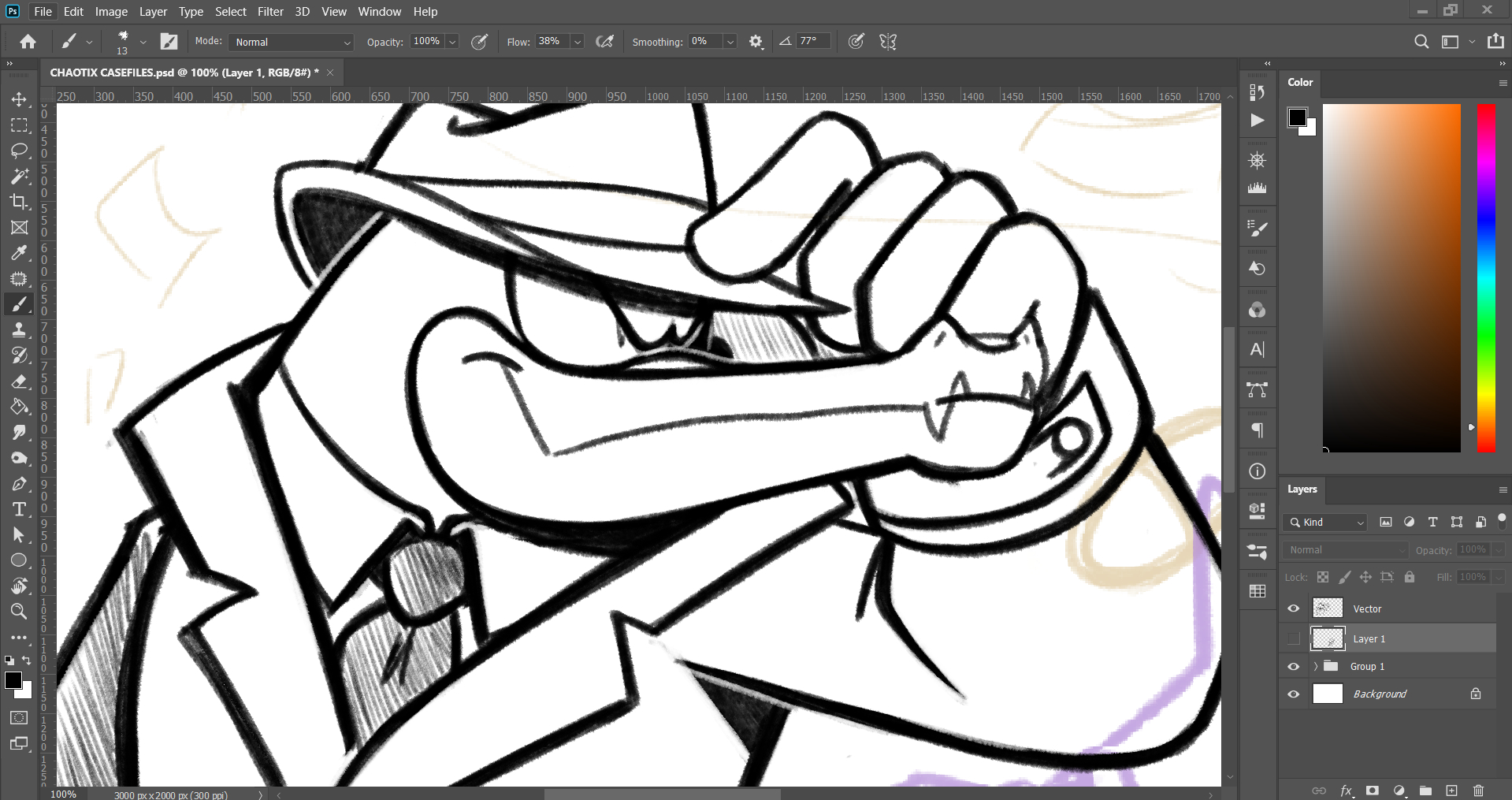Pick the Eyedropper tool
Screen dimensions: 1512x800
[19, 253]
